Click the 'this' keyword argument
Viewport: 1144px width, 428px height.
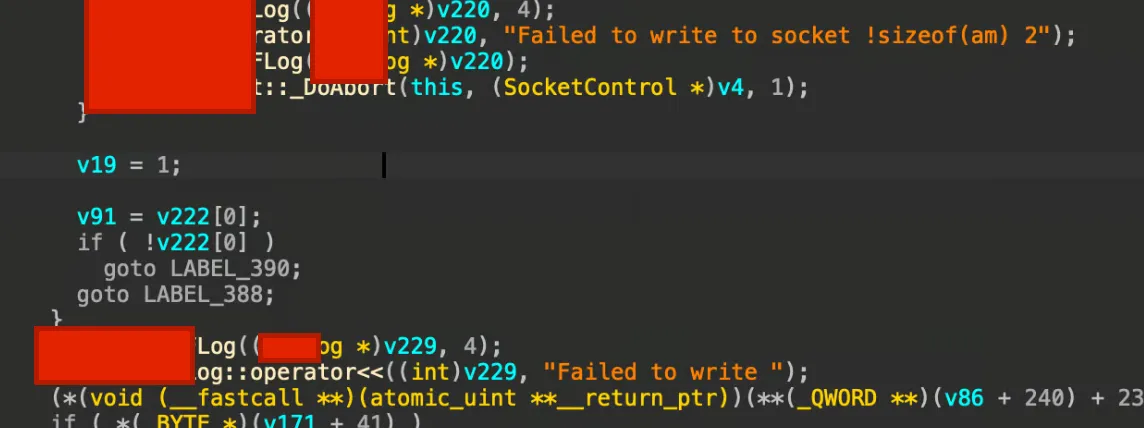[x=437, y=88]
